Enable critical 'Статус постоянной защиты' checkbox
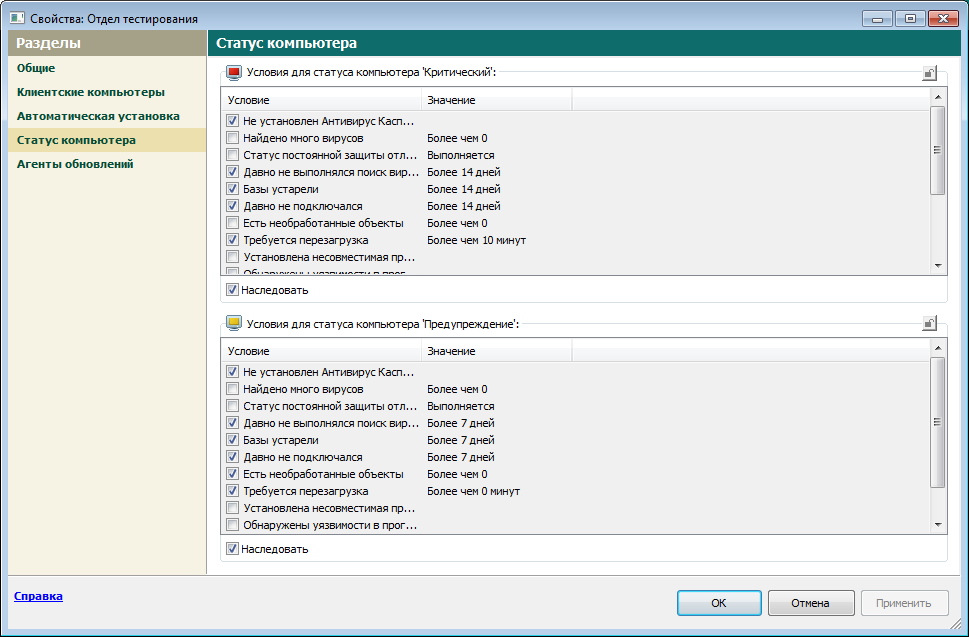The image size is (969, 637). (x=232, y=155)
